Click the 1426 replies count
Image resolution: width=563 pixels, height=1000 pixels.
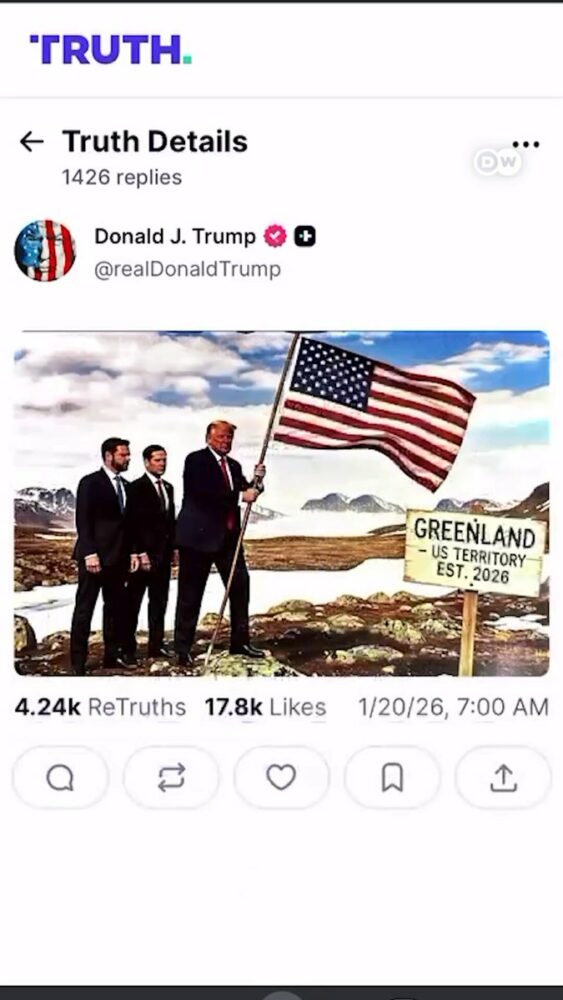[x=122, y=177]
